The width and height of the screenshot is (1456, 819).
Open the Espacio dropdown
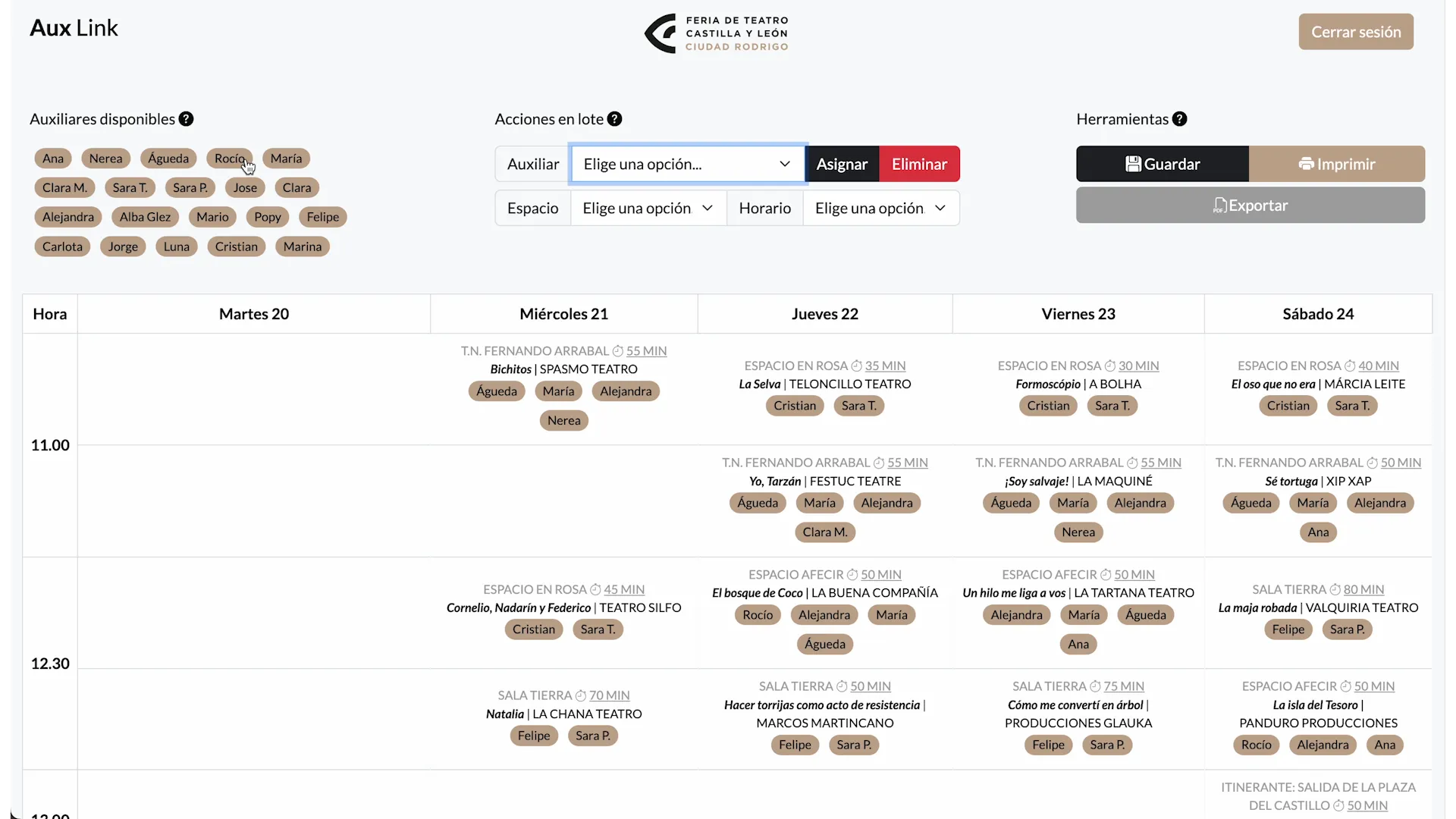click(x=648, y=208)
